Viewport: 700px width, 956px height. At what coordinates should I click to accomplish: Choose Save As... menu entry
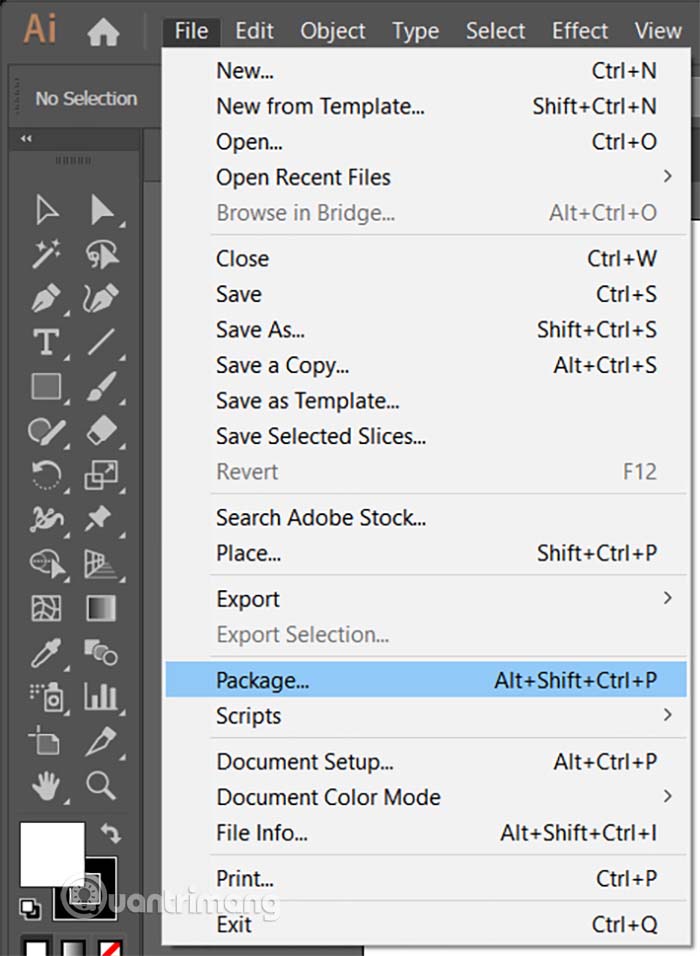[x=426, y=329]
